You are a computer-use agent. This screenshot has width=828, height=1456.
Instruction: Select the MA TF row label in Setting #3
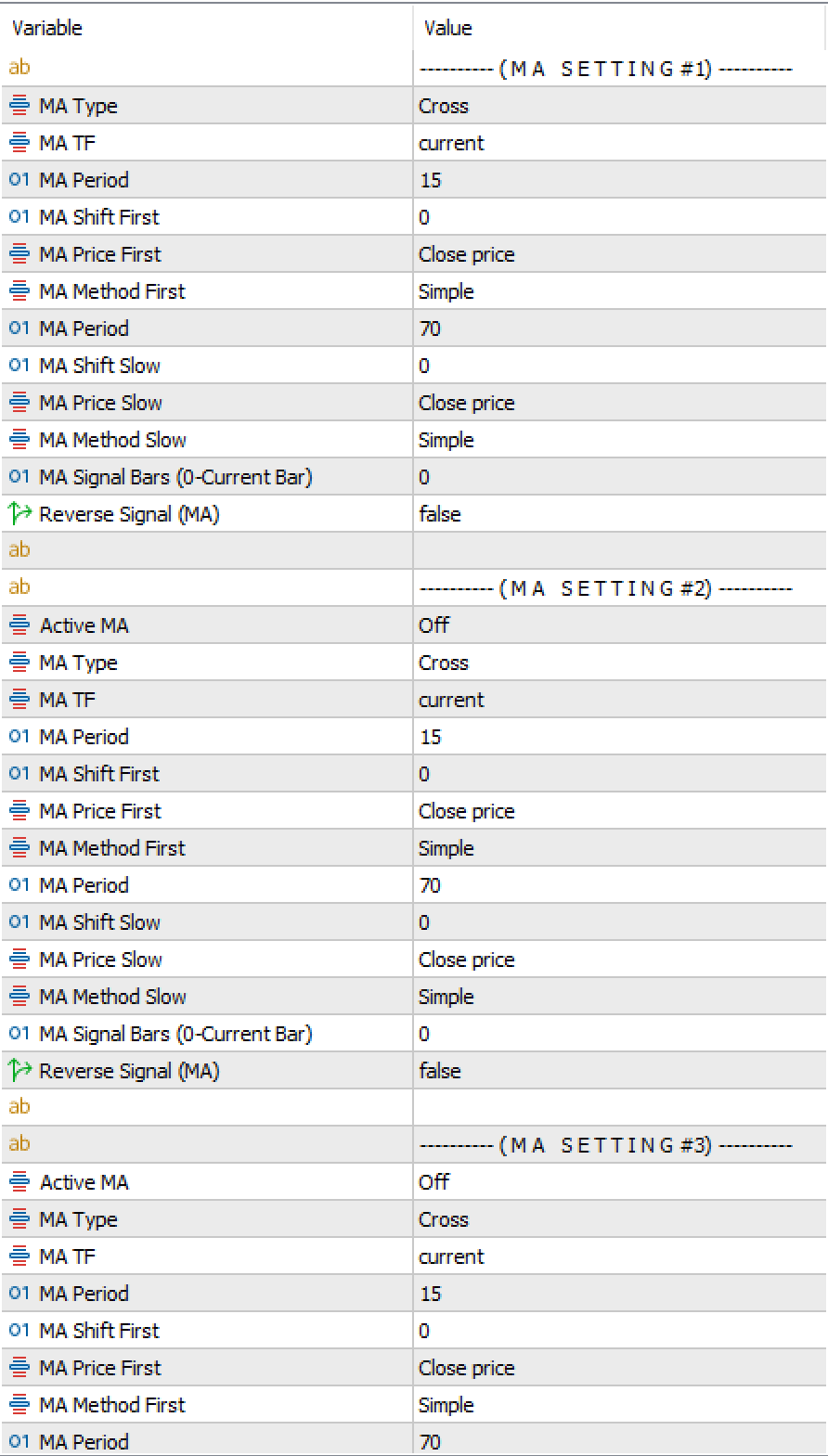click(67, 1256)
